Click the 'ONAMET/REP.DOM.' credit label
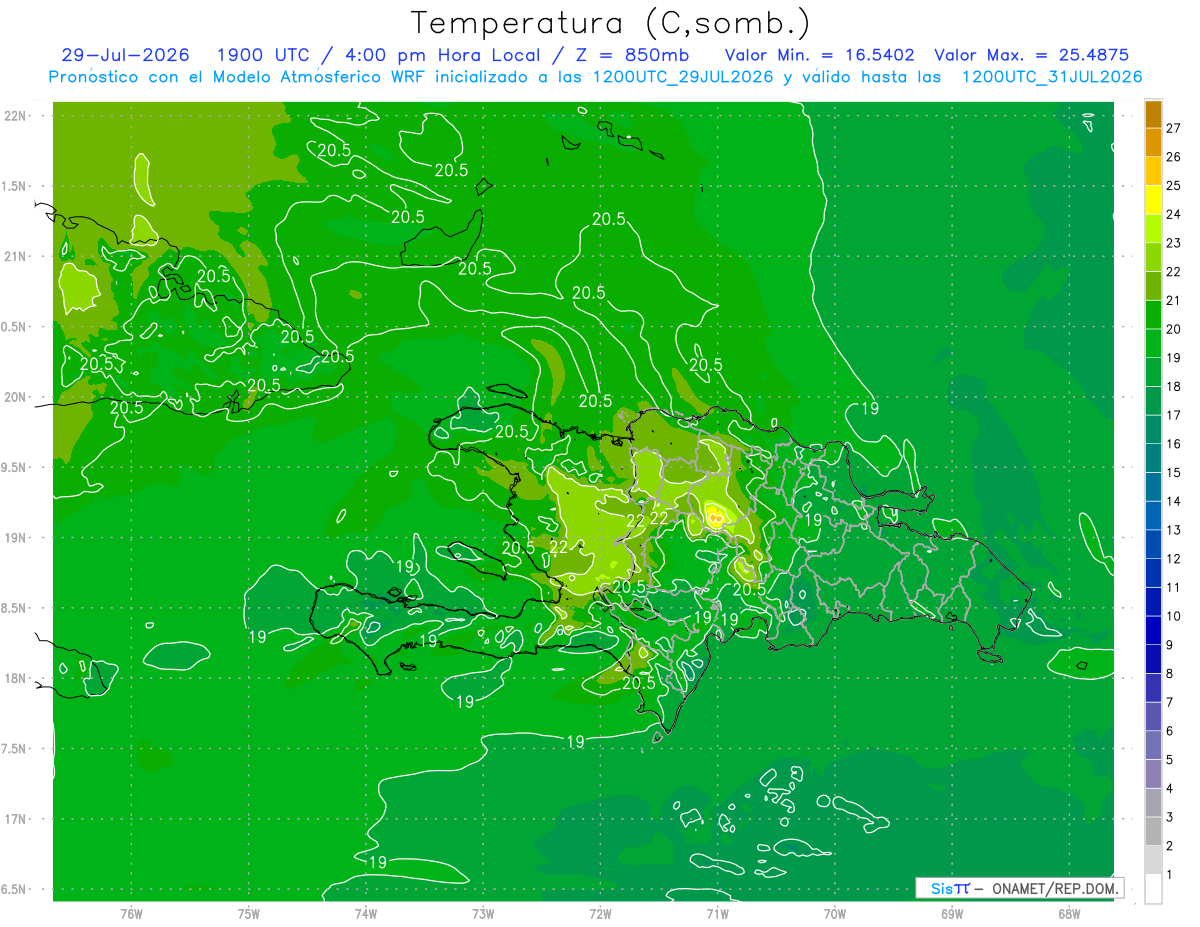 coord(1055,888)
